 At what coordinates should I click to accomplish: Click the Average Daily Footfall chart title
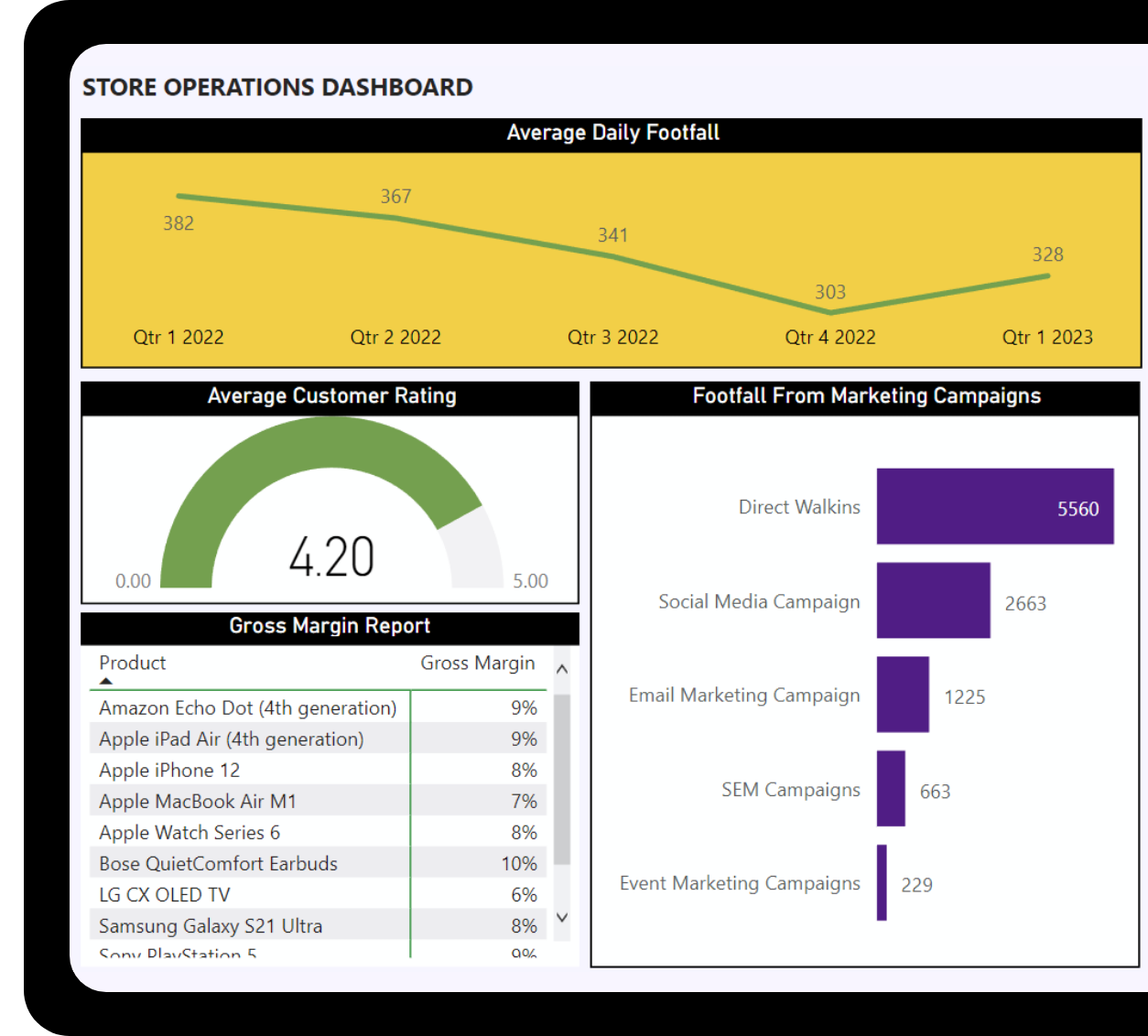point(613,133)
